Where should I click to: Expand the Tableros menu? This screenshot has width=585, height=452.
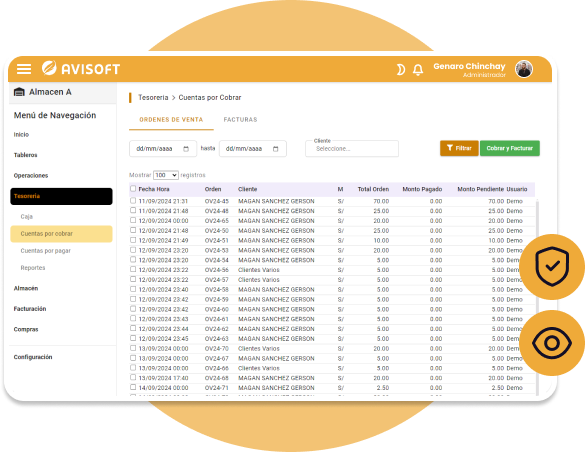25,155
